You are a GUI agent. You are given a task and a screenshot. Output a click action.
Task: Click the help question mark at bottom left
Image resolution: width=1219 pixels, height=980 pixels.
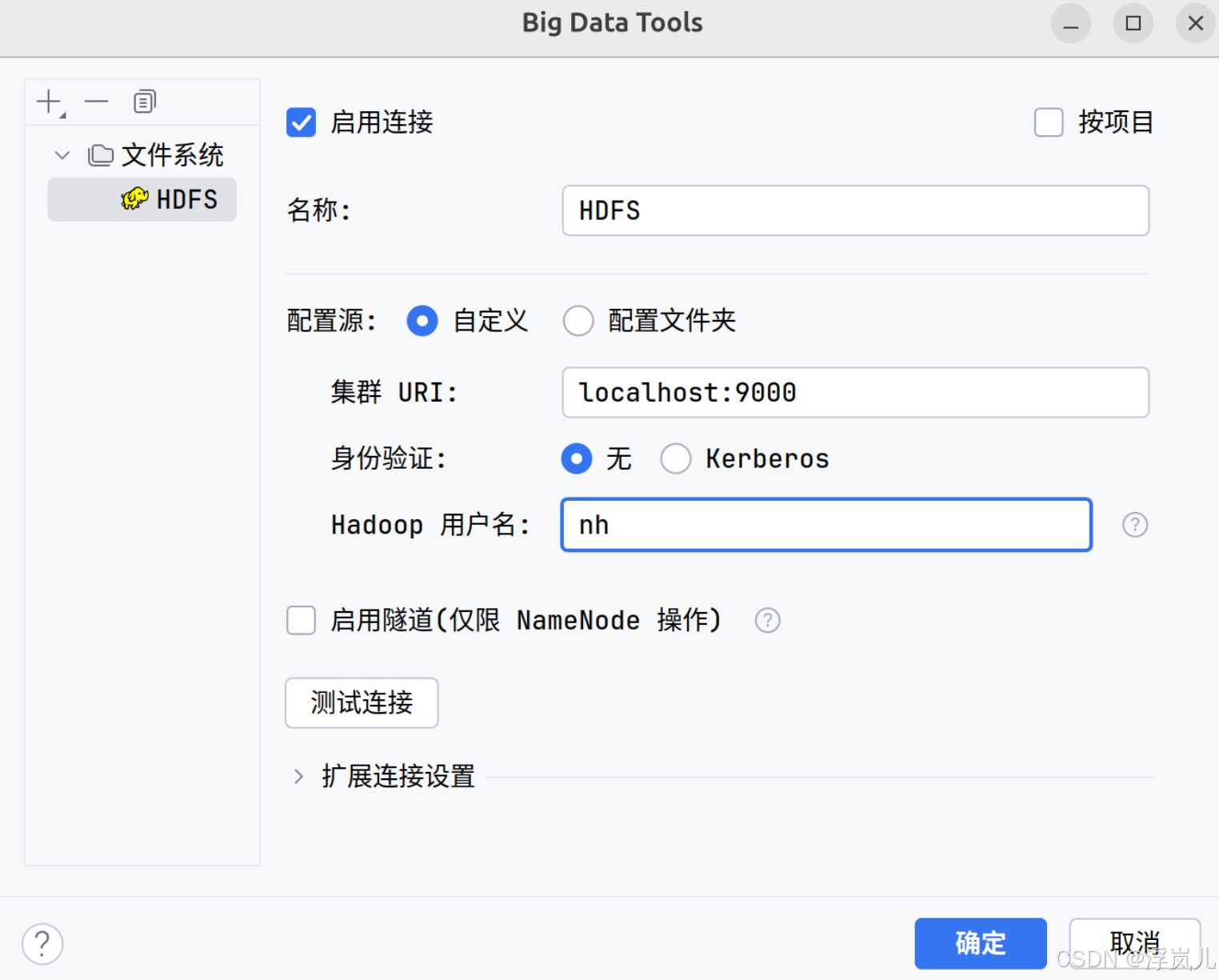(42, 943)
